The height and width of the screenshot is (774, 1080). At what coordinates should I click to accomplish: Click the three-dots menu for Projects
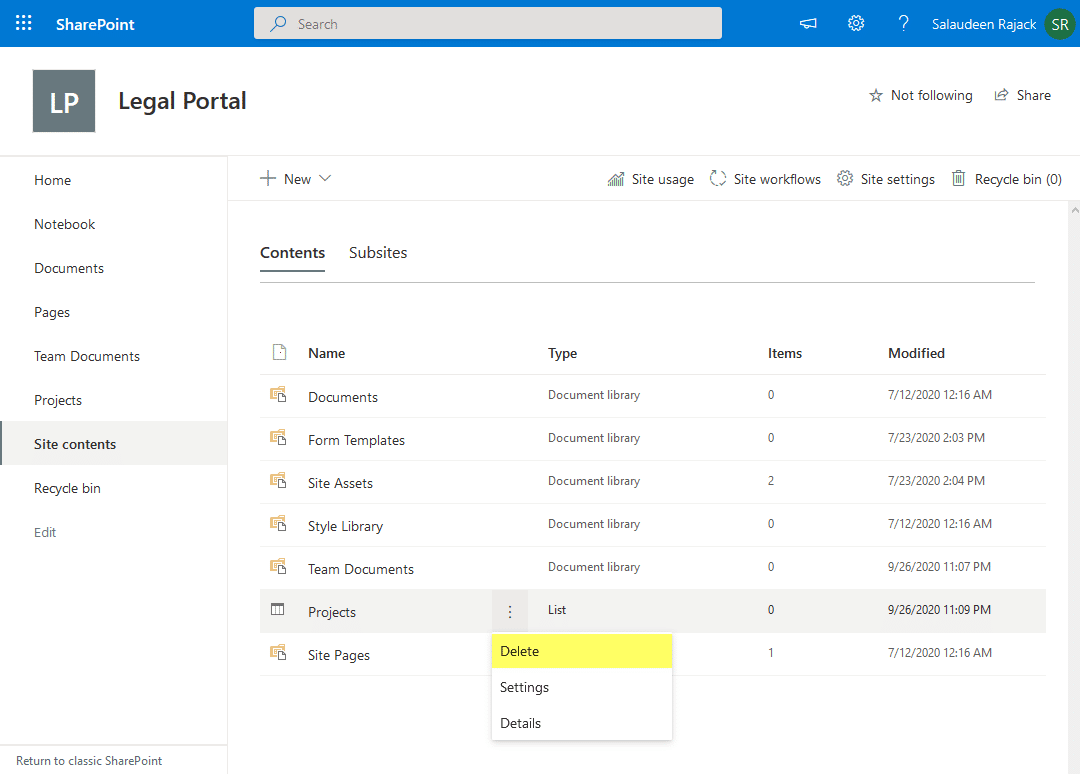click(x=510, y=612)
